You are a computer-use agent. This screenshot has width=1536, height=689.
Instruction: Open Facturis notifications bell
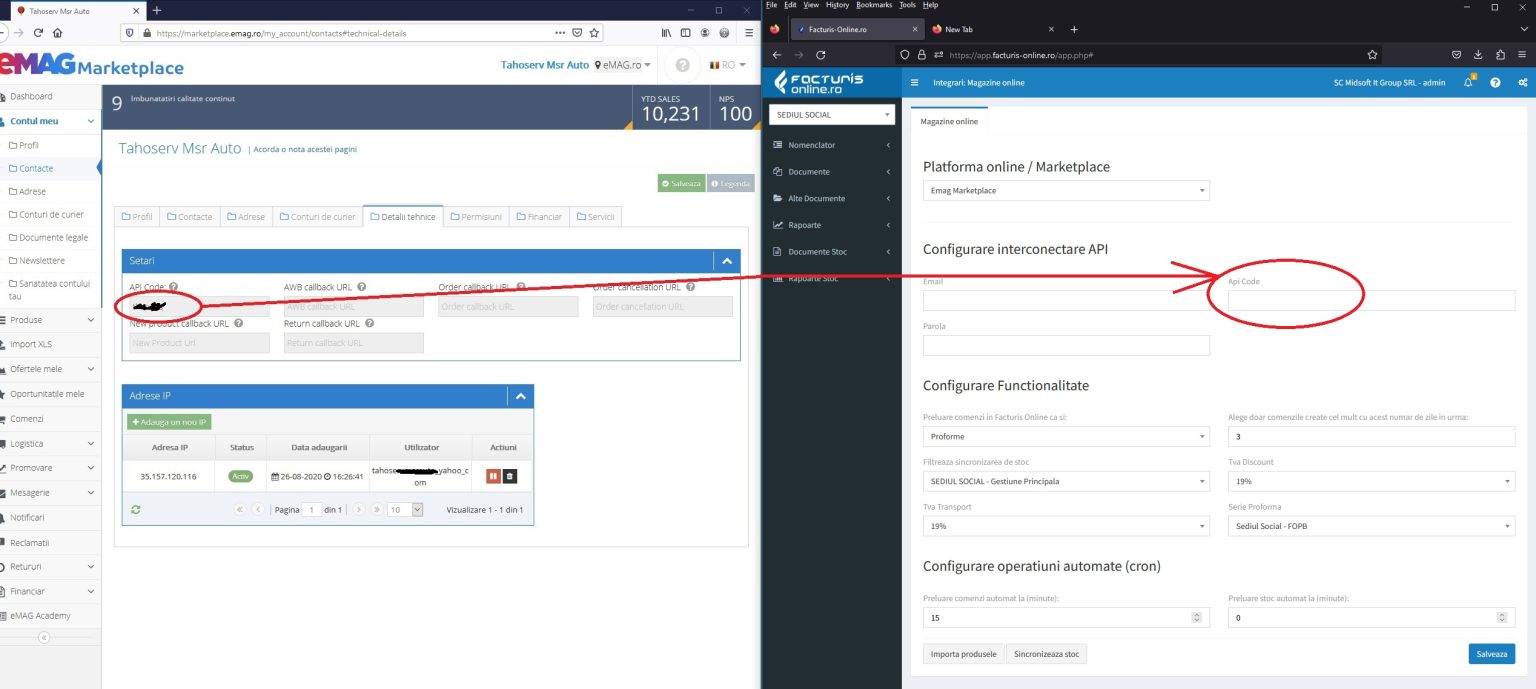(1469, 82)
